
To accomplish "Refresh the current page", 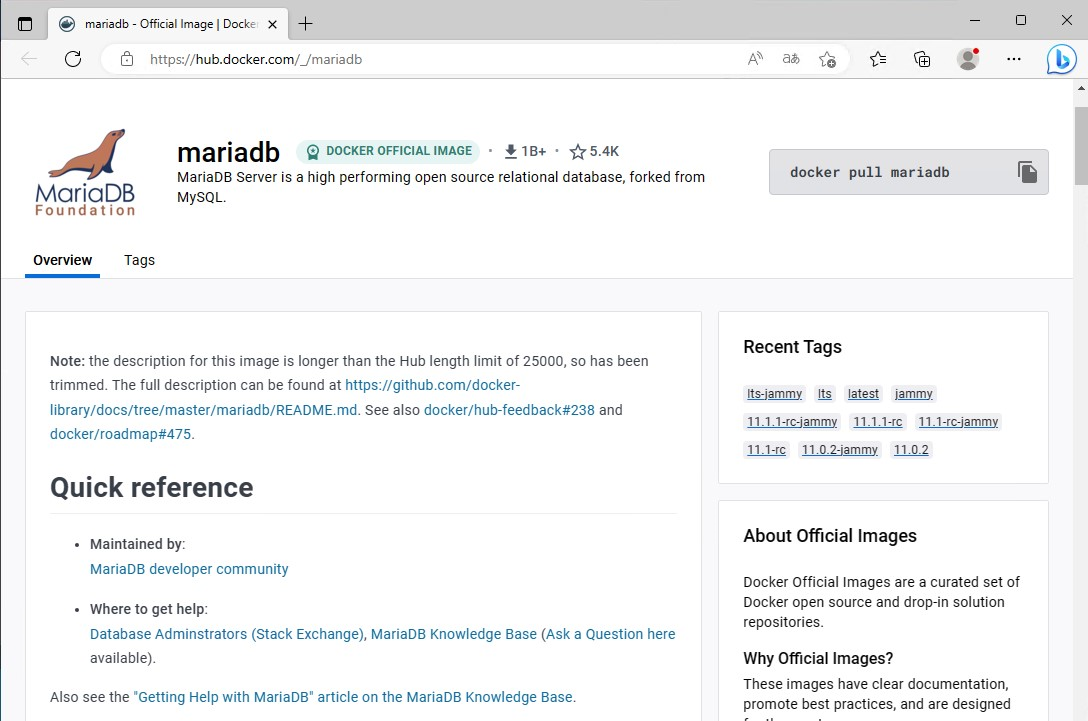I will coord(73,59).
